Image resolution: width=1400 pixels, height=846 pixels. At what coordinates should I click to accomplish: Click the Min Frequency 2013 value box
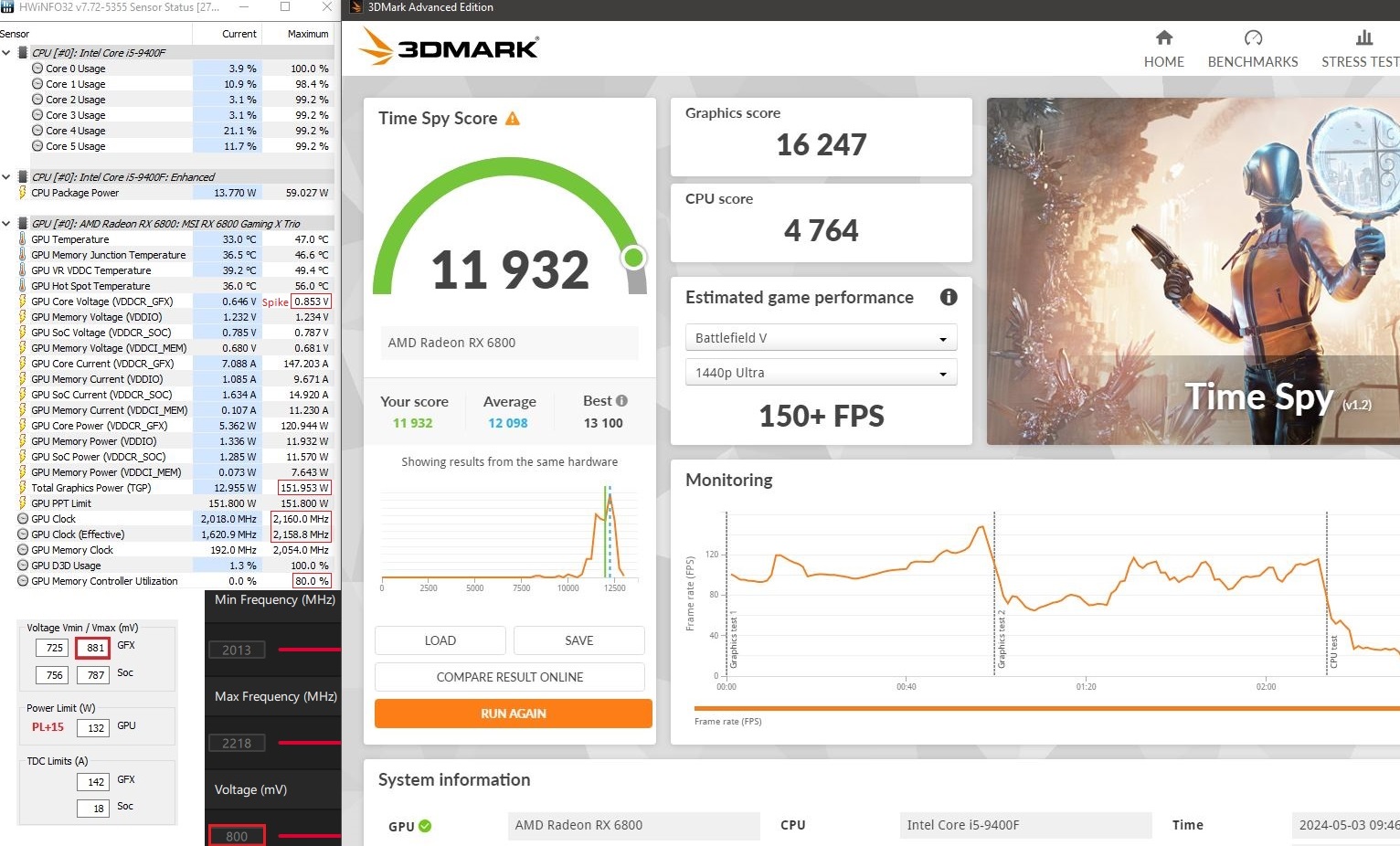(x=237, y=650)
